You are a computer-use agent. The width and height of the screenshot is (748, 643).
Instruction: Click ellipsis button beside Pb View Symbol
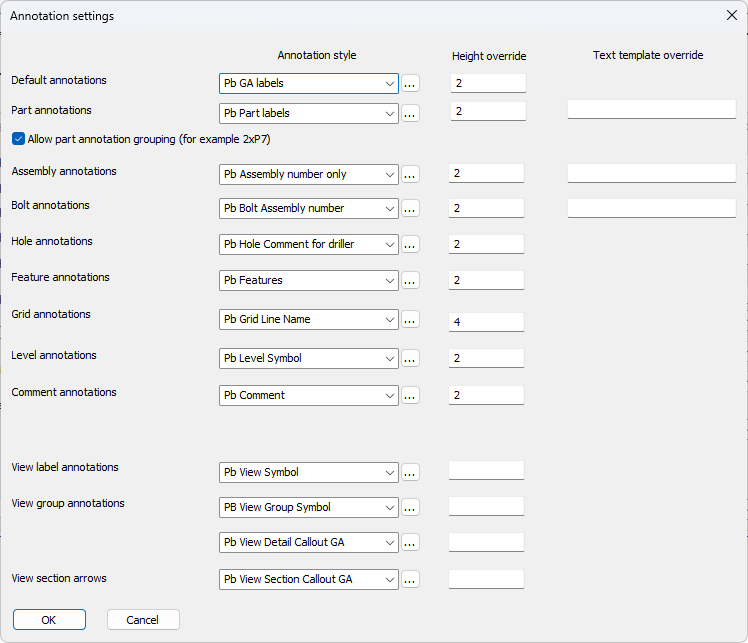pos(410,473)
